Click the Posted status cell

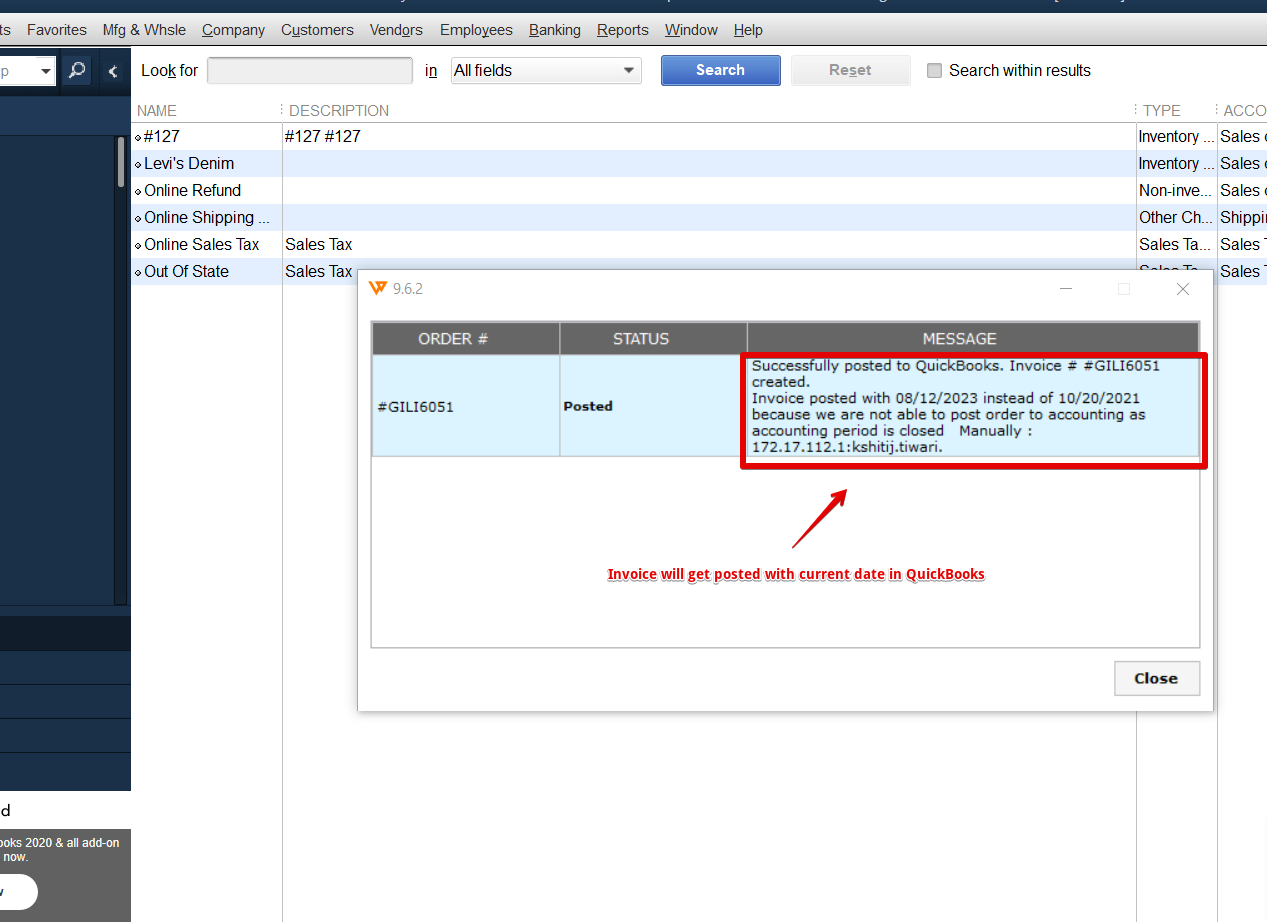click(x=654, y=406)
